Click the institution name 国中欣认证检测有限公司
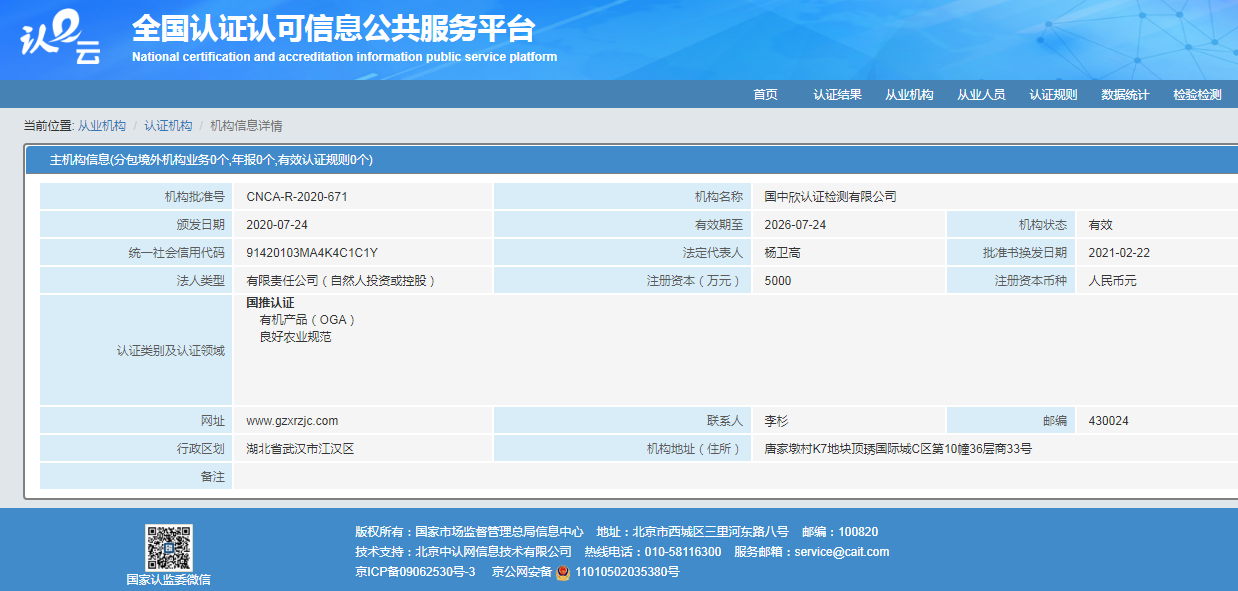 (x=830, y=197)
